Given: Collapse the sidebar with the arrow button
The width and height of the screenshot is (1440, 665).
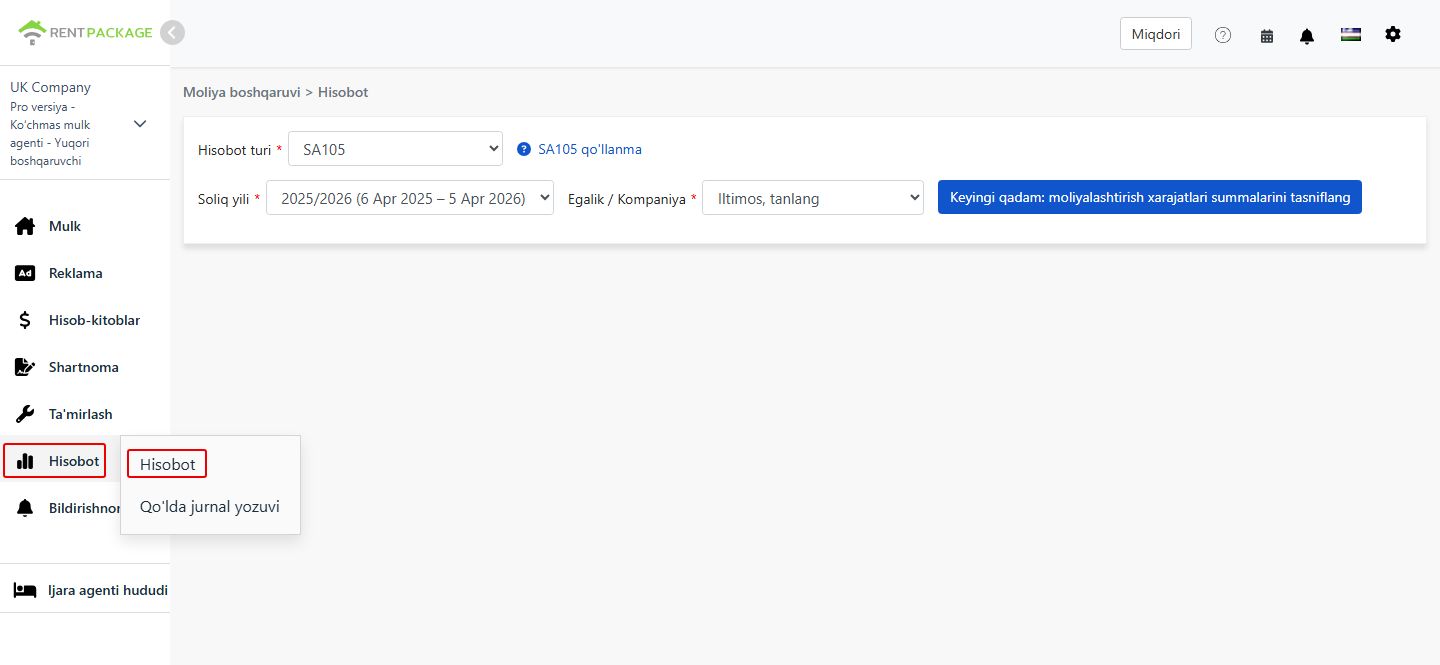Looking at the screenshot, I should tap(173, 33).
